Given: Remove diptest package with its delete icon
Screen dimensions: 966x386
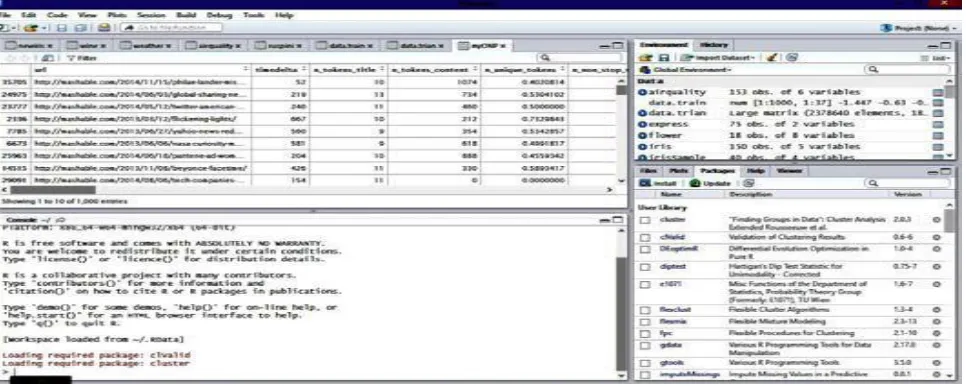Looking at the screenshot, I should [x=936, y=267].
